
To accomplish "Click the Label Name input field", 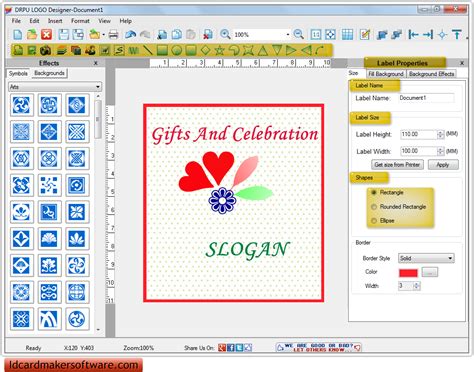I will pos(426,98).
